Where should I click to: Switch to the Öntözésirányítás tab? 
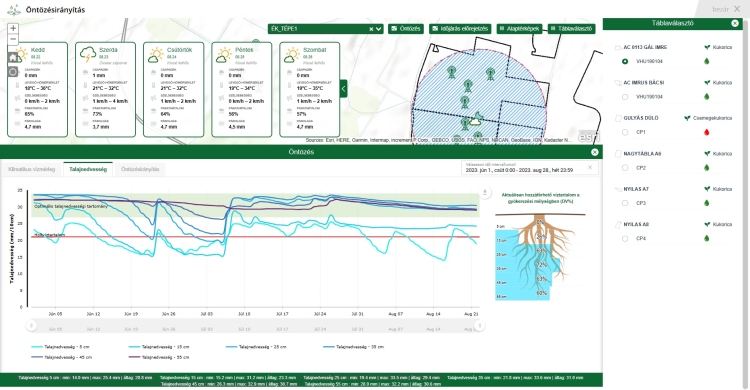(140, 169)
